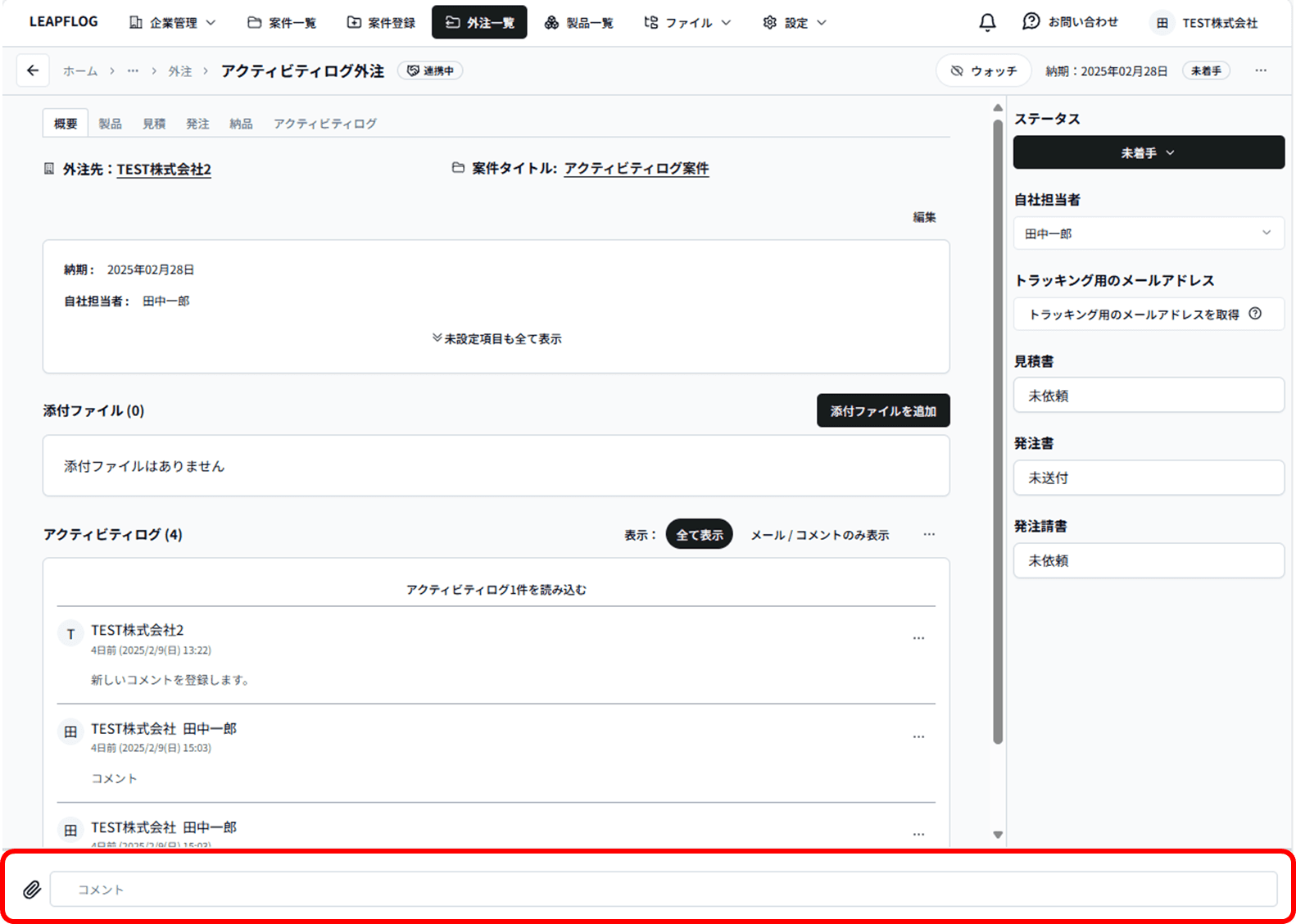
Task: Switch to メール / コメントのみ表示 filter
Action: coord(819,535)
